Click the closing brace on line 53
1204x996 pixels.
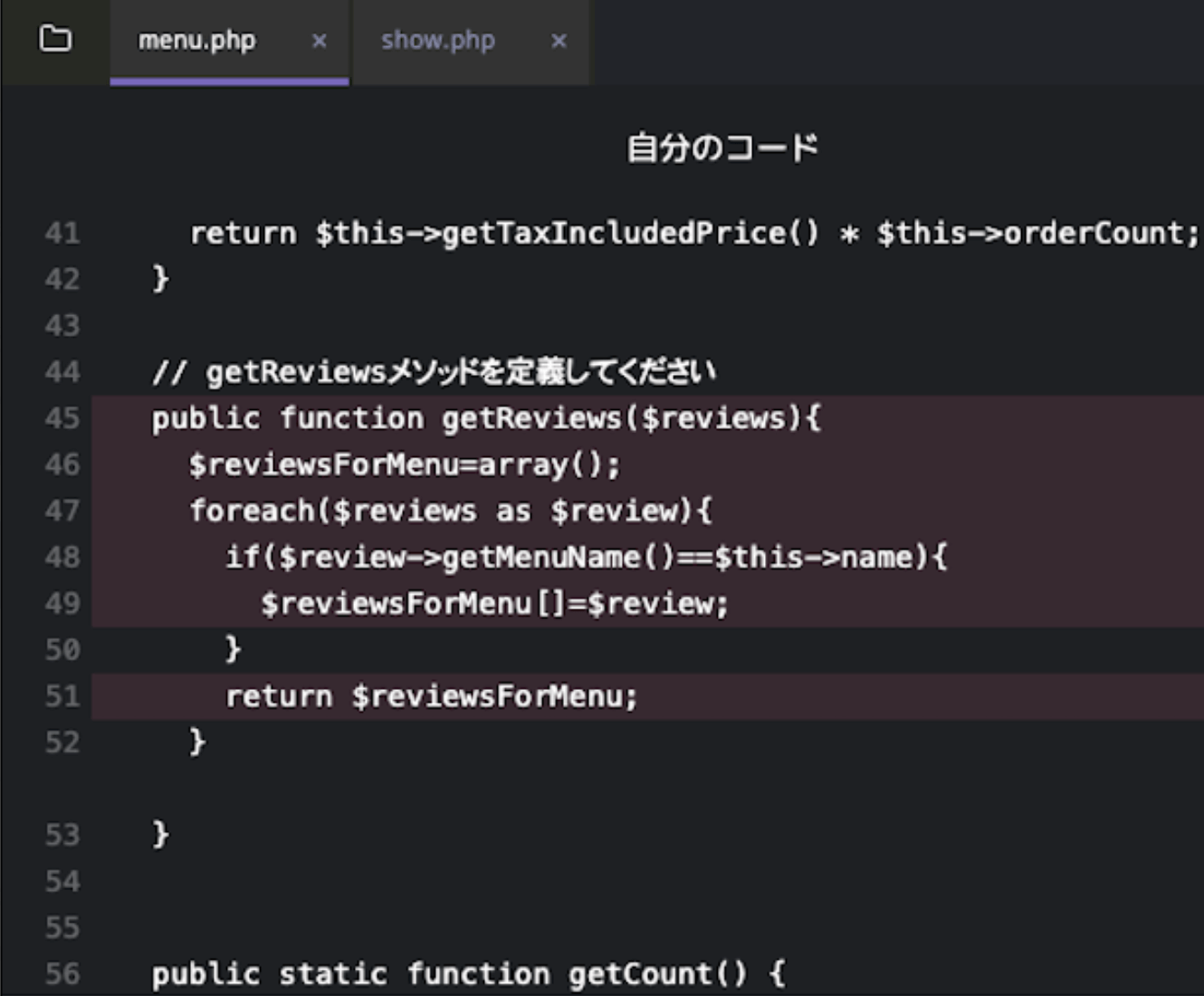click(x=160, y=835)
